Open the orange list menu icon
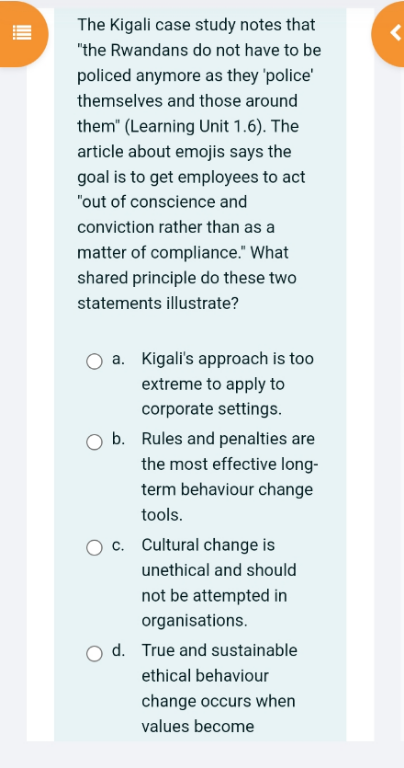 tap(22, 33)
